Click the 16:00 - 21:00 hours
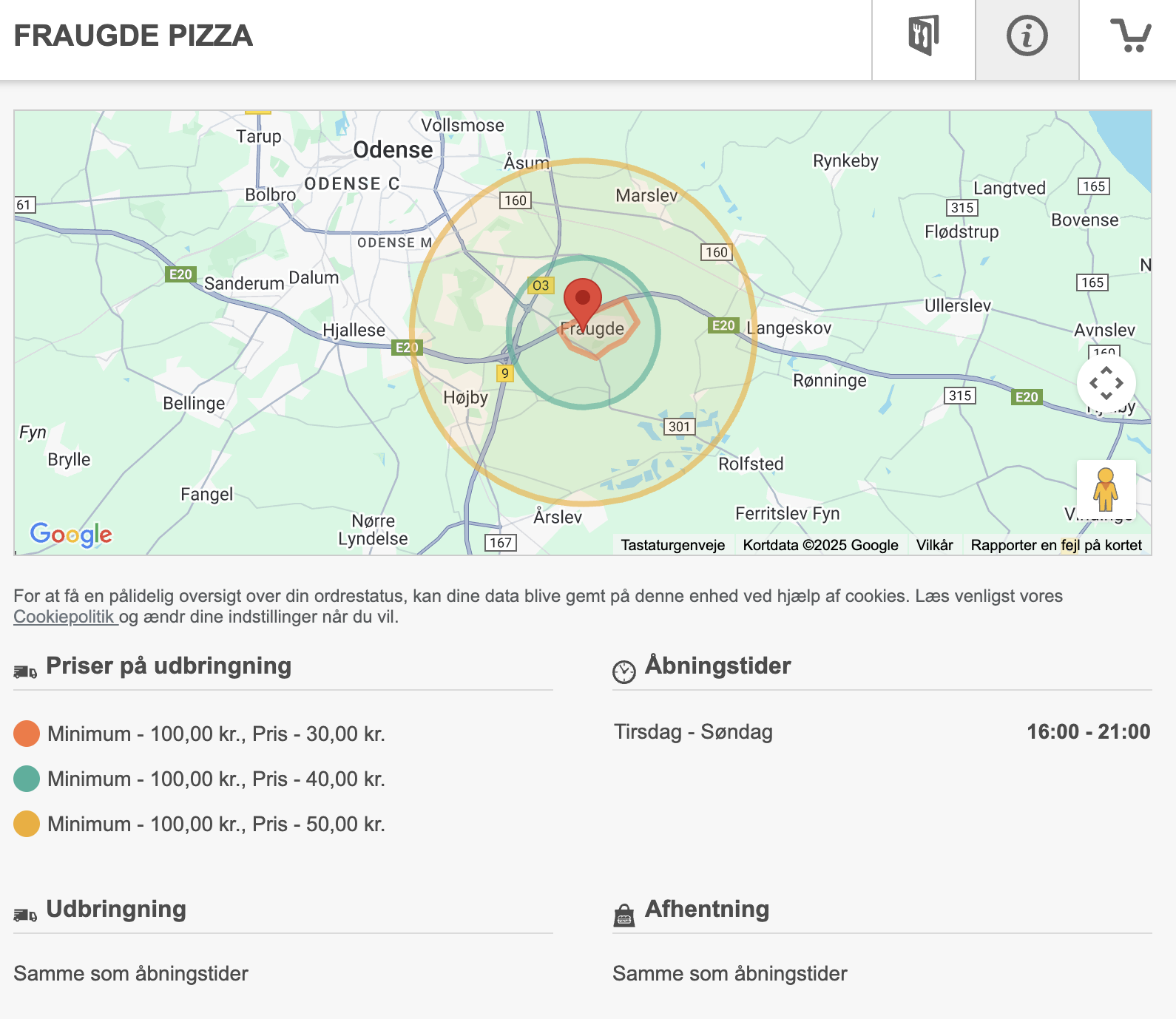 coord(1088,731)
